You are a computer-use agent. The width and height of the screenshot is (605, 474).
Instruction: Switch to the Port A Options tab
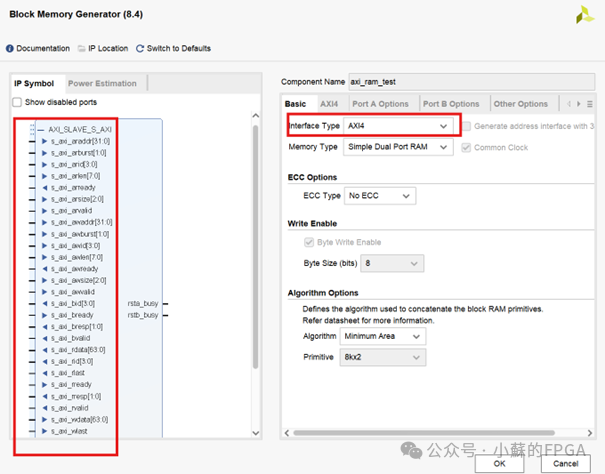pos(380,104)
